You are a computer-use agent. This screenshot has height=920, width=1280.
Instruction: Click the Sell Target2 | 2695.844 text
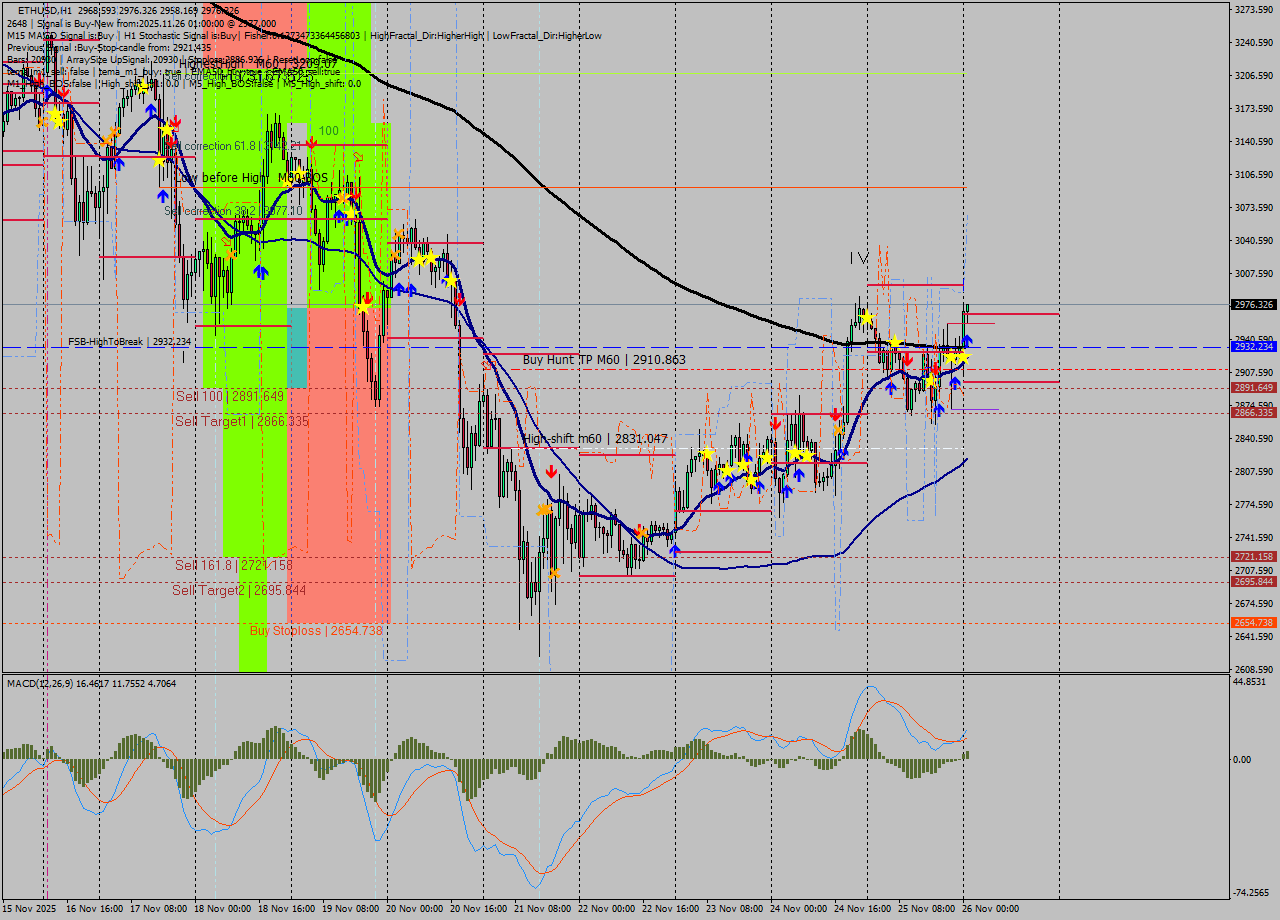(x=240, y=592)
